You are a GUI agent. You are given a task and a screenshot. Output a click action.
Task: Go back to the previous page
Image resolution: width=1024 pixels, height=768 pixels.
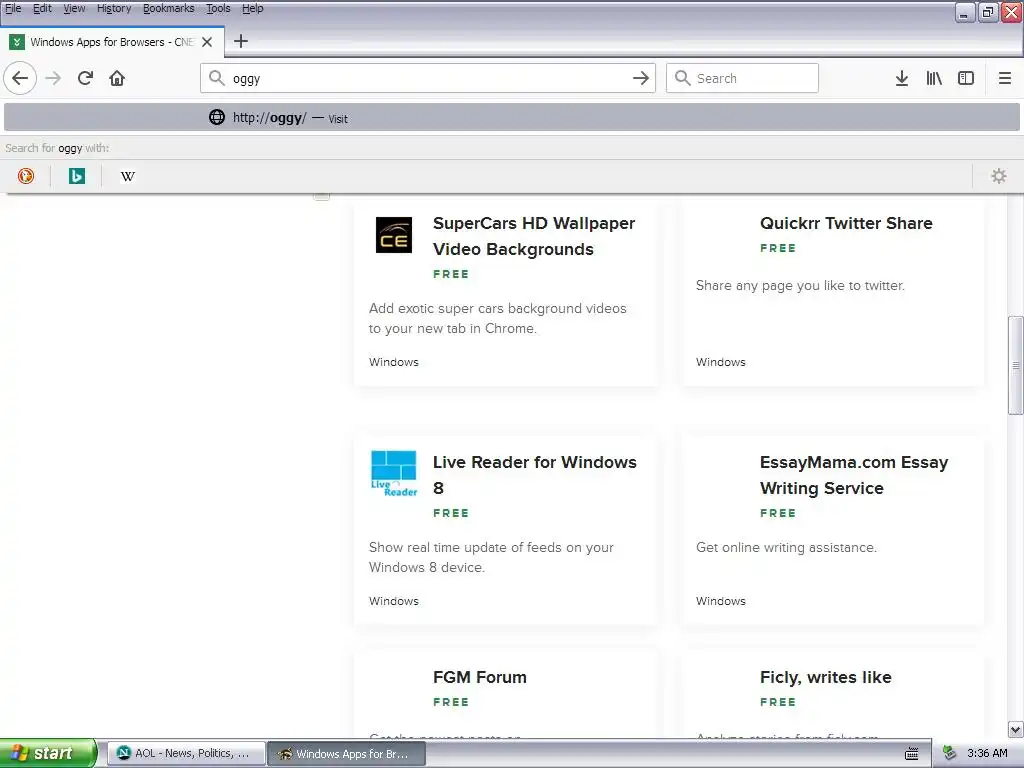pos(20,78)
